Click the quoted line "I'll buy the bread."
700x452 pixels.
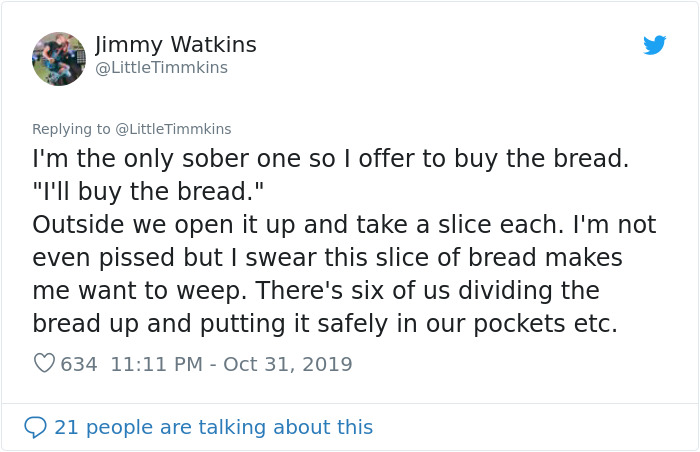[148, 192]
